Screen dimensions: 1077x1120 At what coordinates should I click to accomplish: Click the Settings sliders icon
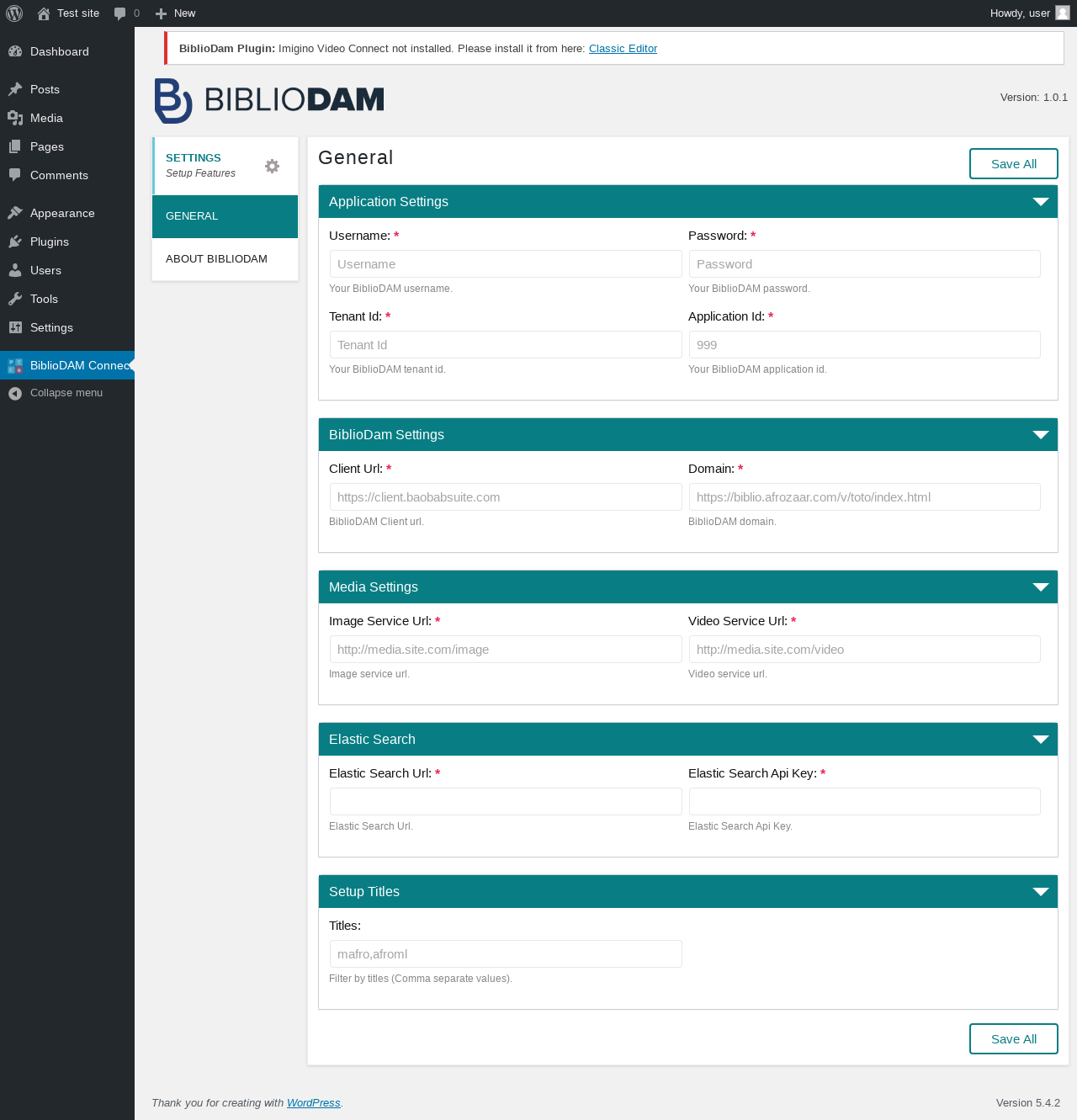coord(15,327)
